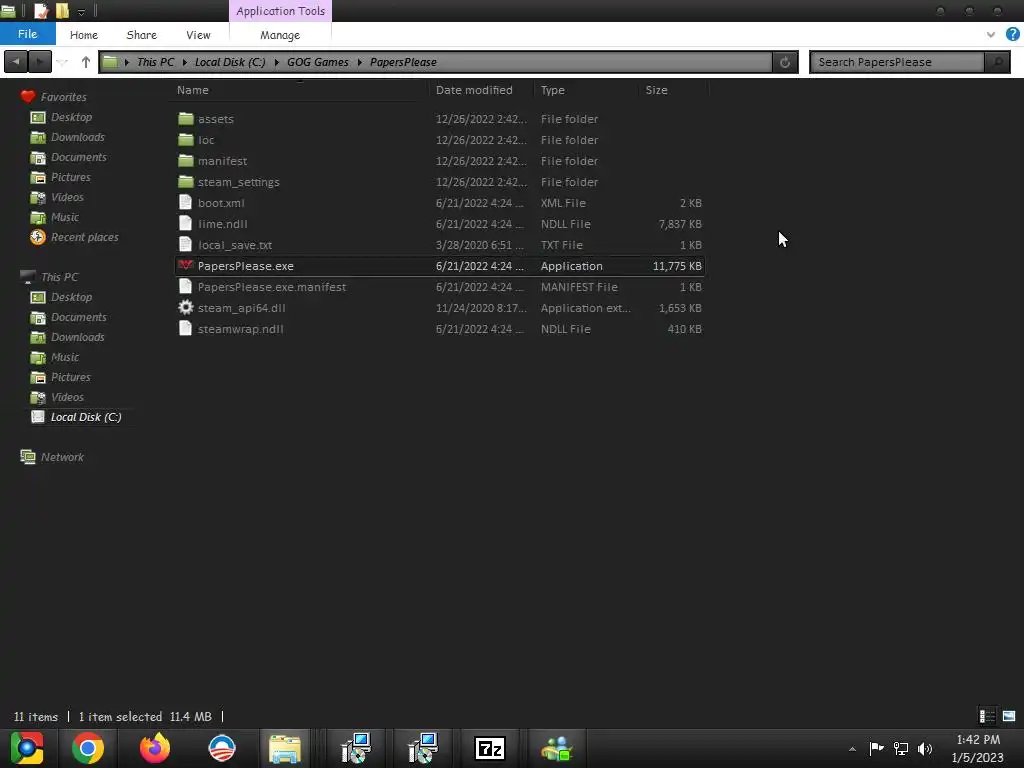Open Network in the navigation pane
This screenshot has height=768, width=1024.
[x=62, y=457]
